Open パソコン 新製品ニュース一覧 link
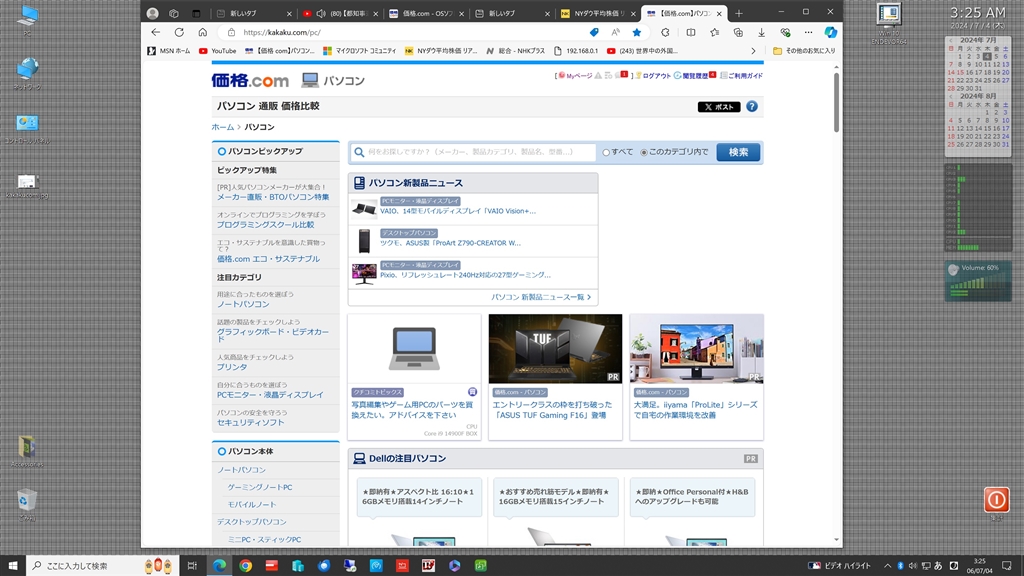The height and width of the screenshot is (576, 1024). click(x=541, y=297)
